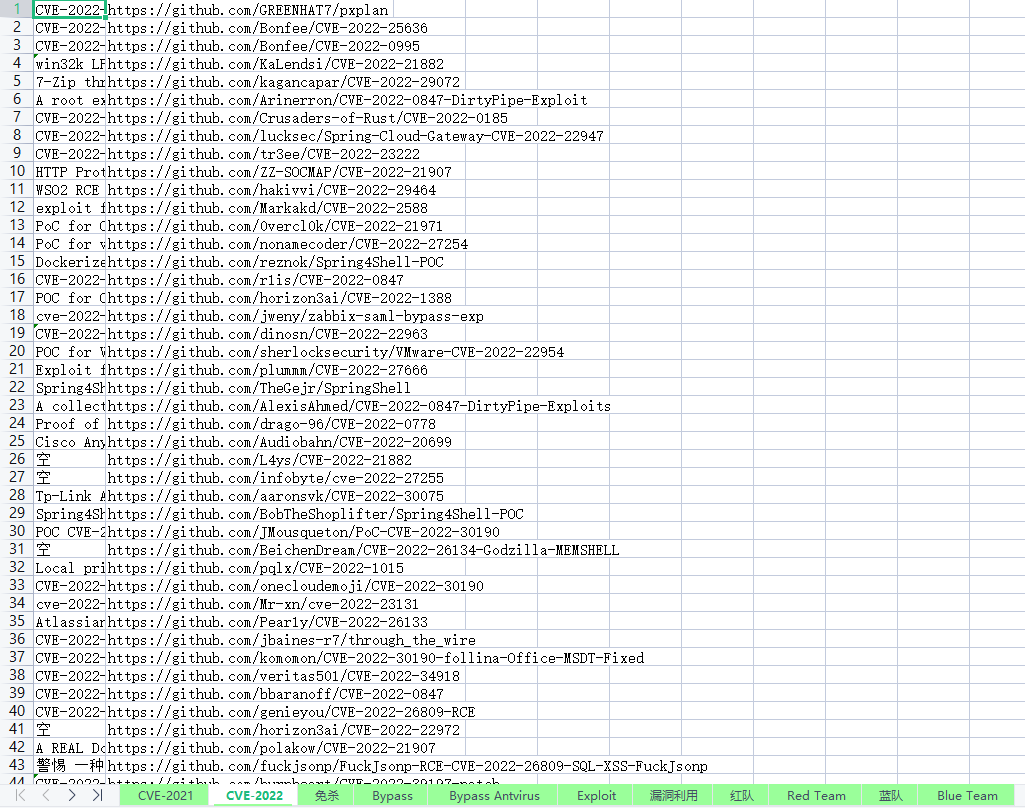Viewport: 1025px width, 808px height.
Task: Click the 'win32k LP' description cell
Action: click(69, 63)
